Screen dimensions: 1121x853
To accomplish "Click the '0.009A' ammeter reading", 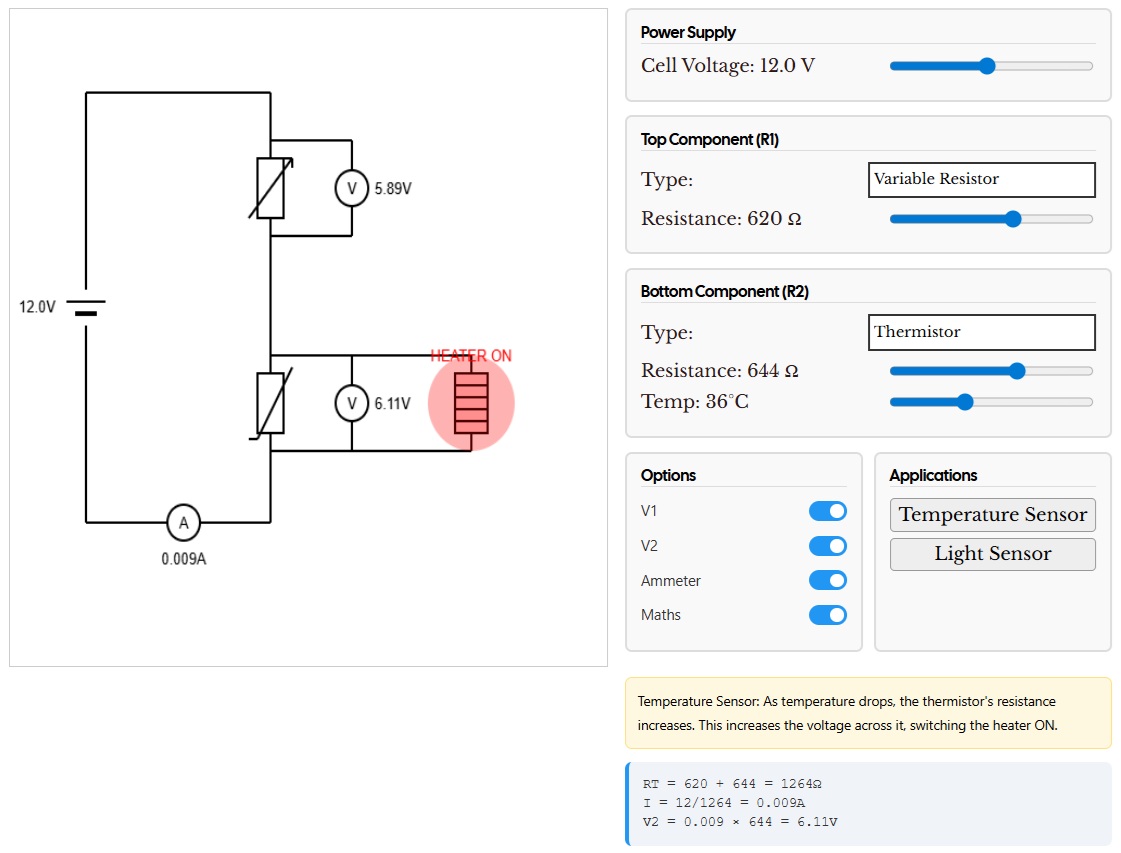I will coord(184,558).
